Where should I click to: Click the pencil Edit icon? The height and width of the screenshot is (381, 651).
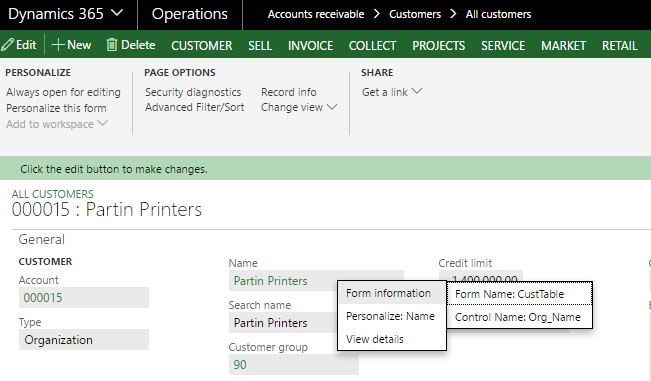(7, 45)
